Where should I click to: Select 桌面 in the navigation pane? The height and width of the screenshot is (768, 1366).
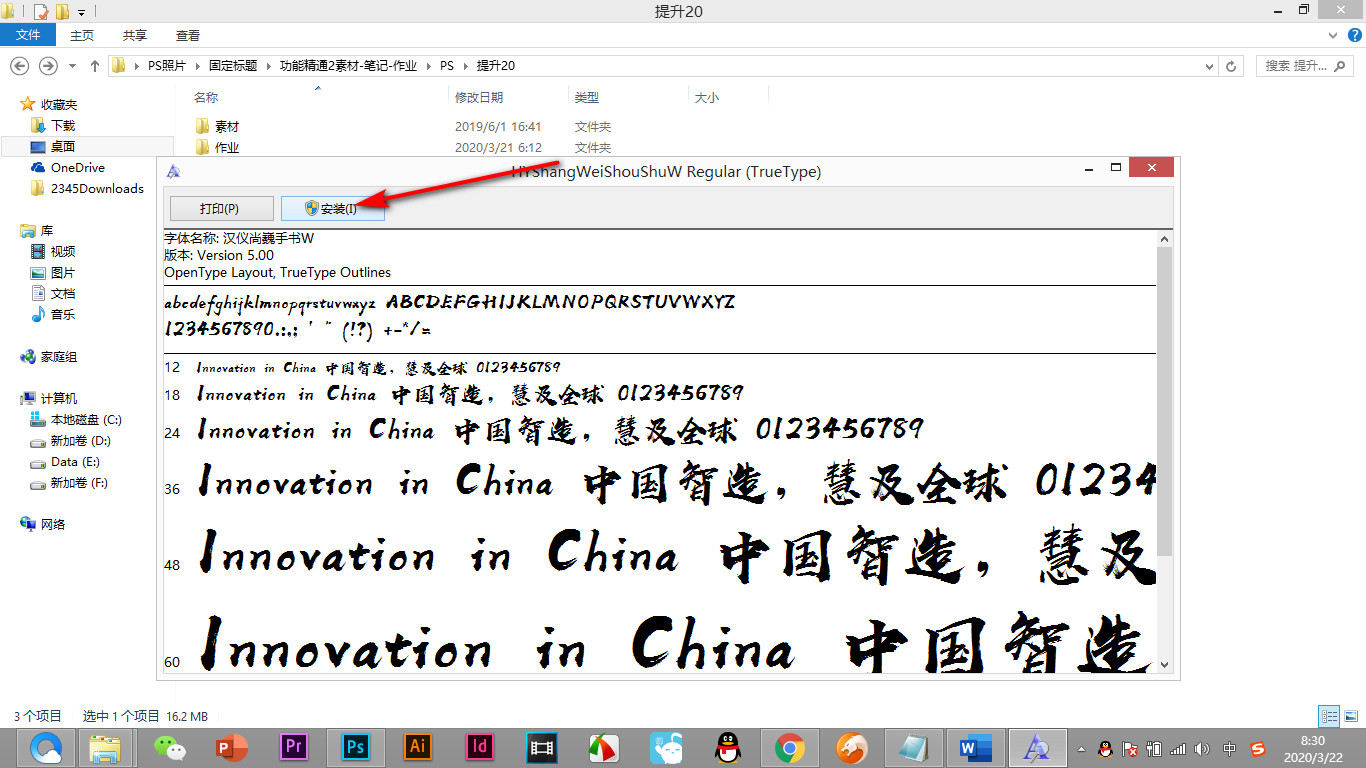pyautogui.click(x=62, y=146)
